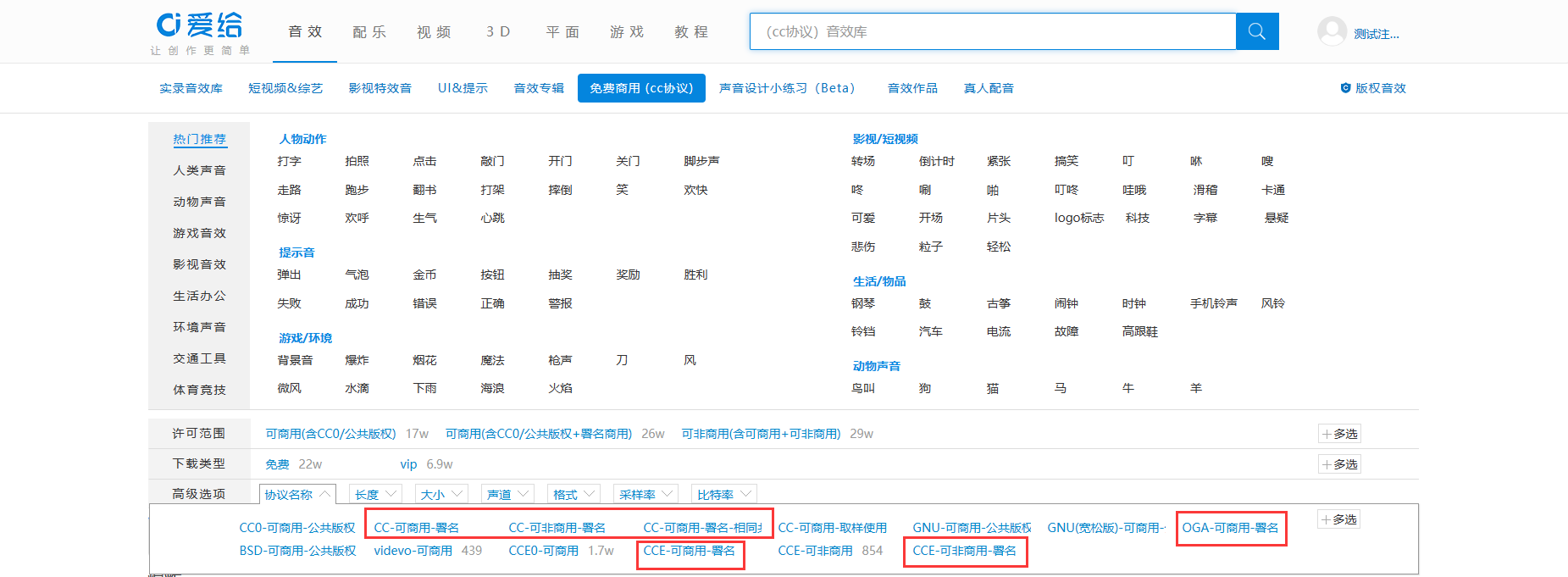The width and height of the screenshot is (1568, 577).
Task: Choose the BSD-可商用-公共版权 protocol
Action: point(297,551)
